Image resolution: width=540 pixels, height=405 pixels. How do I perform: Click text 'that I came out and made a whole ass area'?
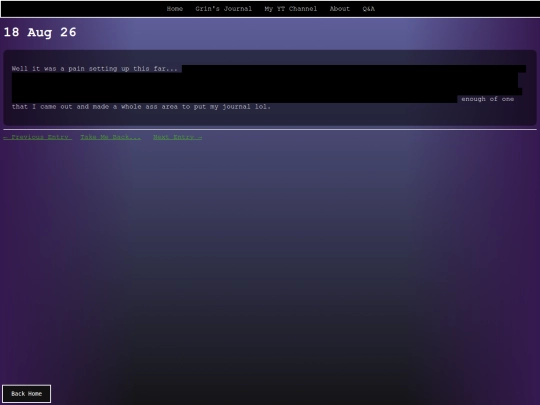(x=95, y=107)
